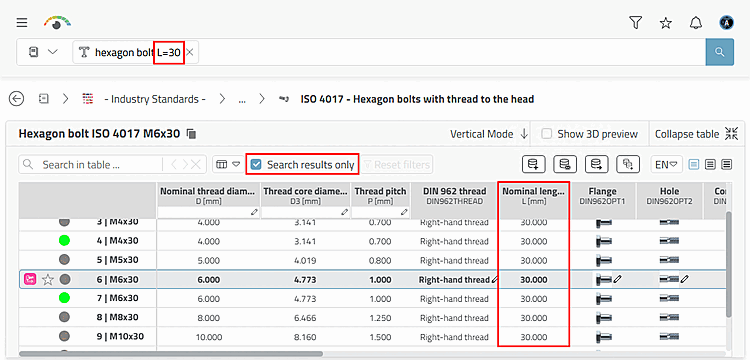Click the database add-row icon
This screenshot has width=750, height=360.
[533, 164]
